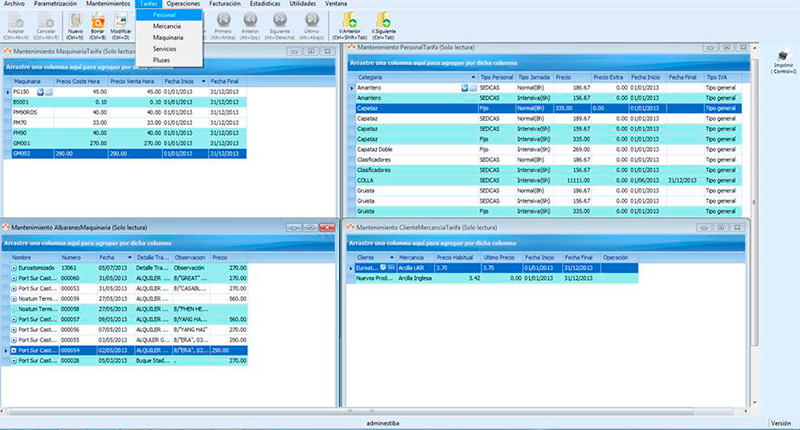Click the Aceptar toolbar icon

pyautogui.click(x=16, y=26)
